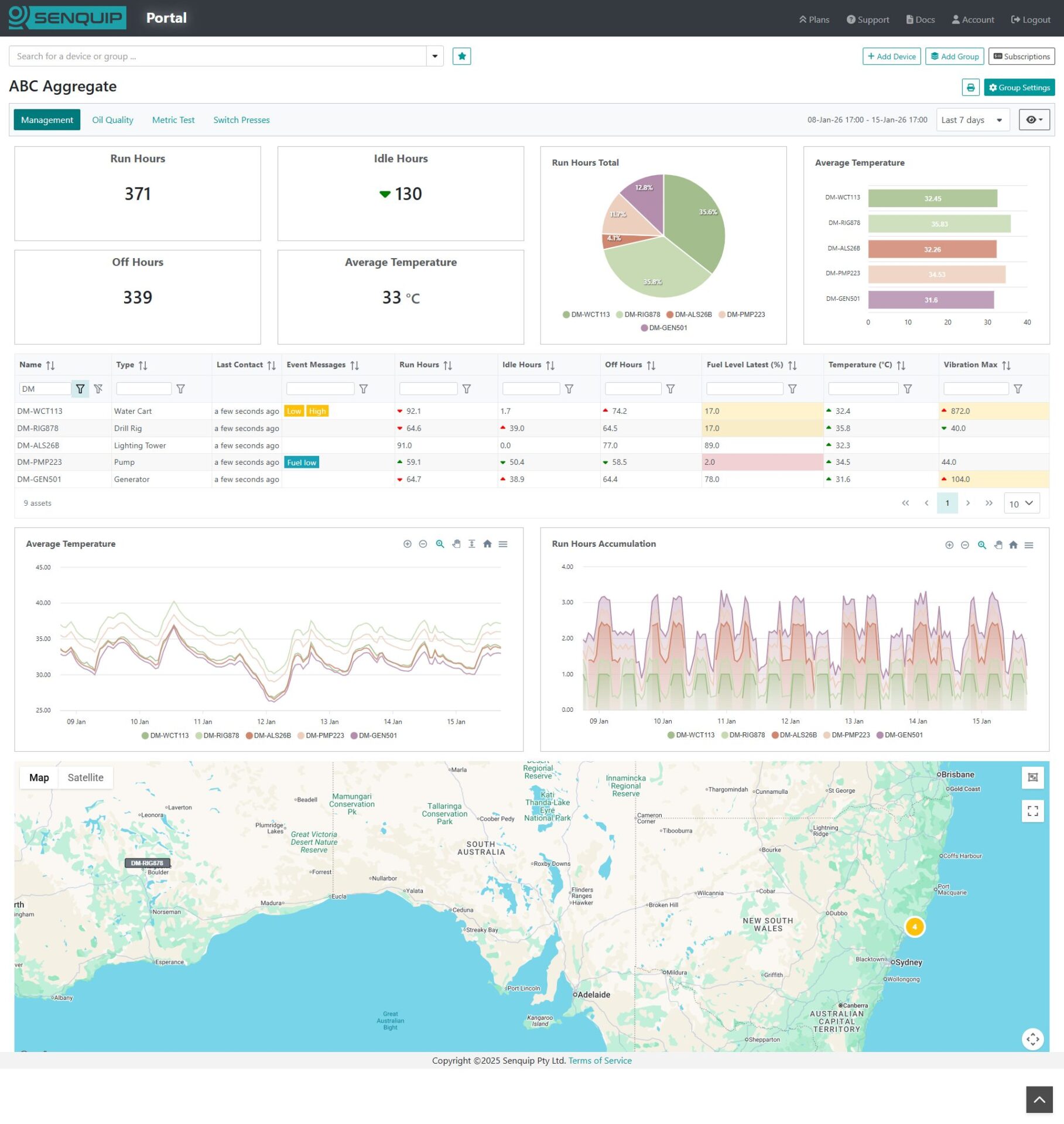Activate box zoom on the Average Temperature chart
Viewport: 1064px width, 1124px height.
point(440,544)
